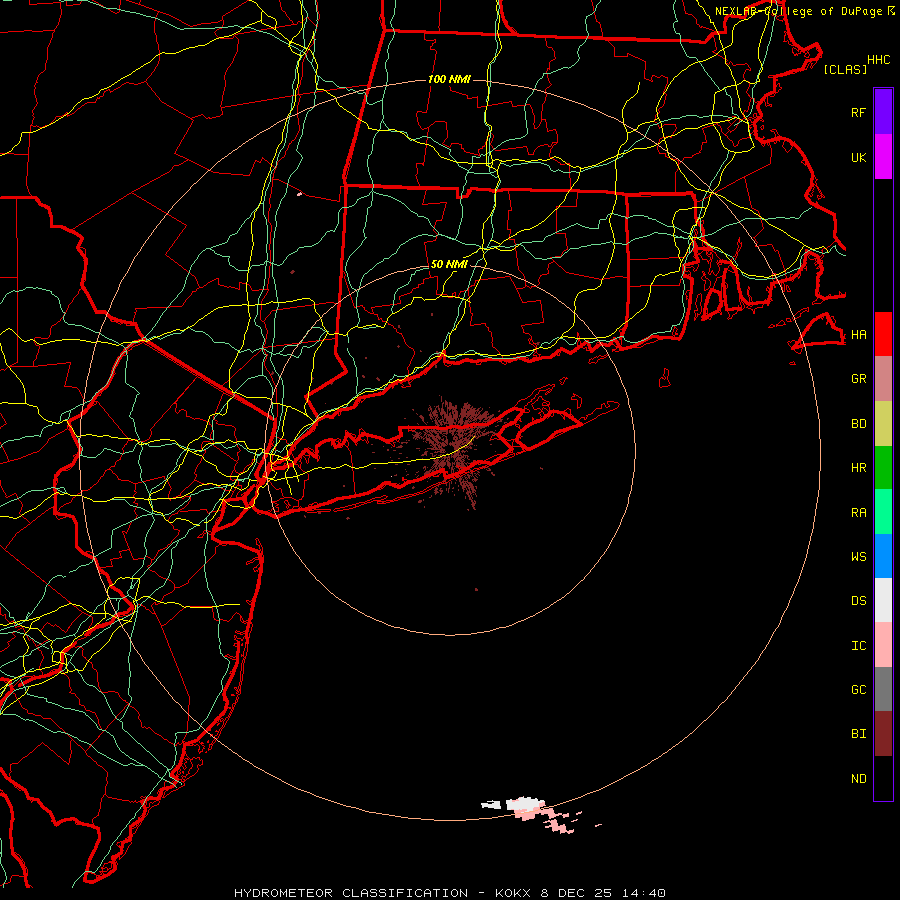Click the 100 NMI range ring label
Viewport: 900px width, 900px height.
click(449, 79)
